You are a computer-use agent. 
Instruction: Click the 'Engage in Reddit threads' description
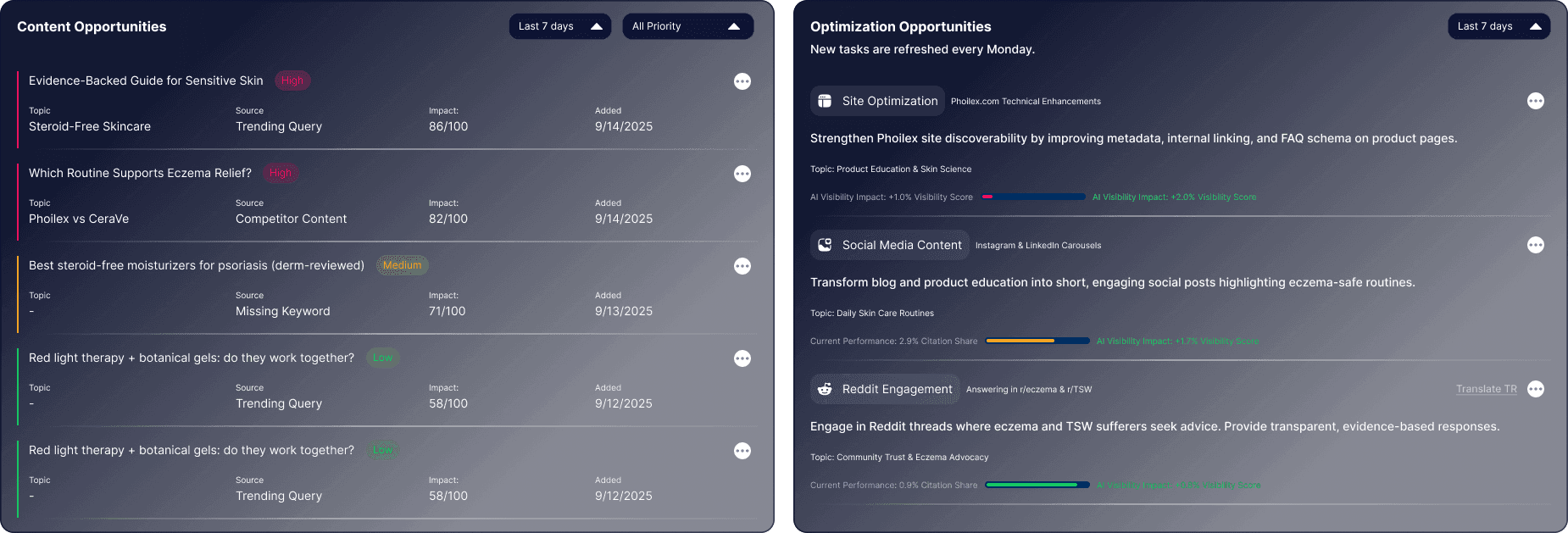(1155, 426)
